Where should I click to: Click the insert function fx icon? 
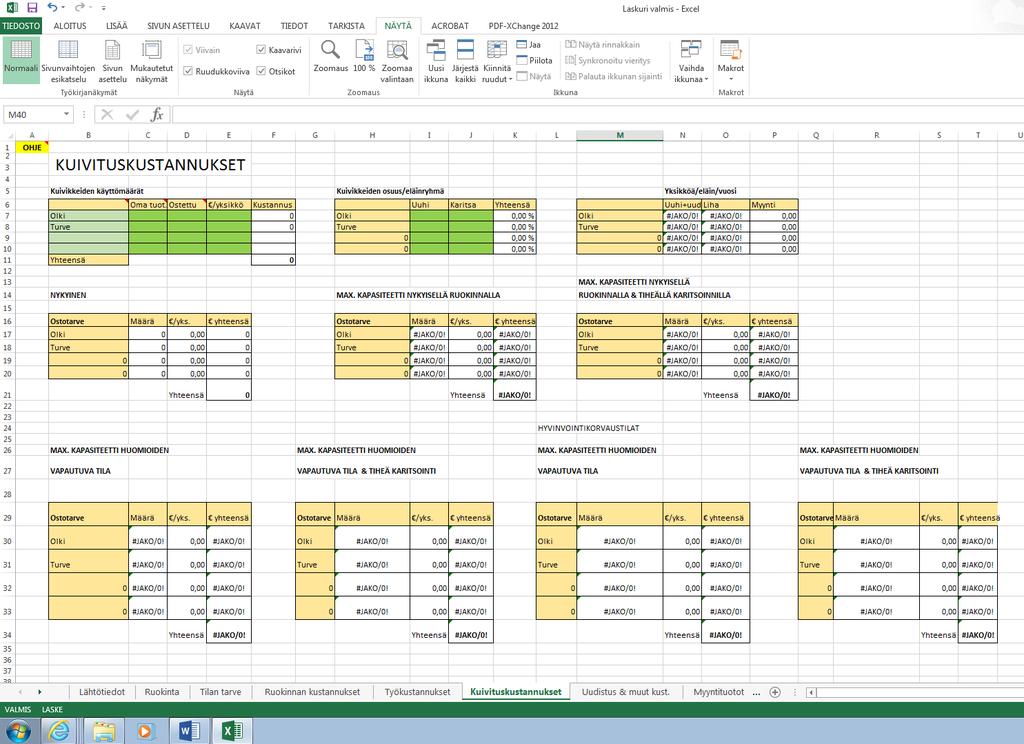tap(157, 115)
